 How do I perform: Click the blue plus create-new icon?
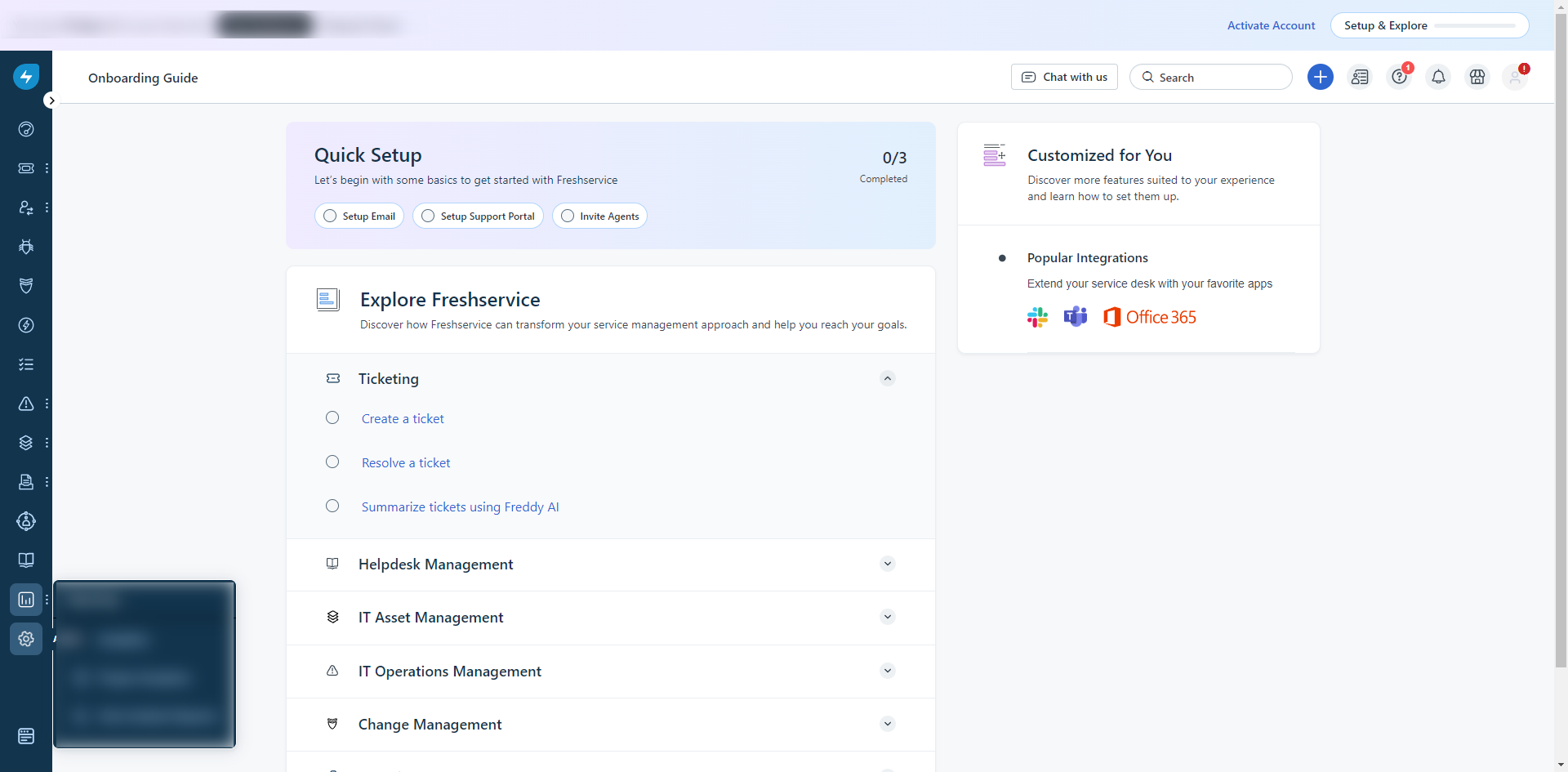pyautogui.click(x=1320, y=77)
